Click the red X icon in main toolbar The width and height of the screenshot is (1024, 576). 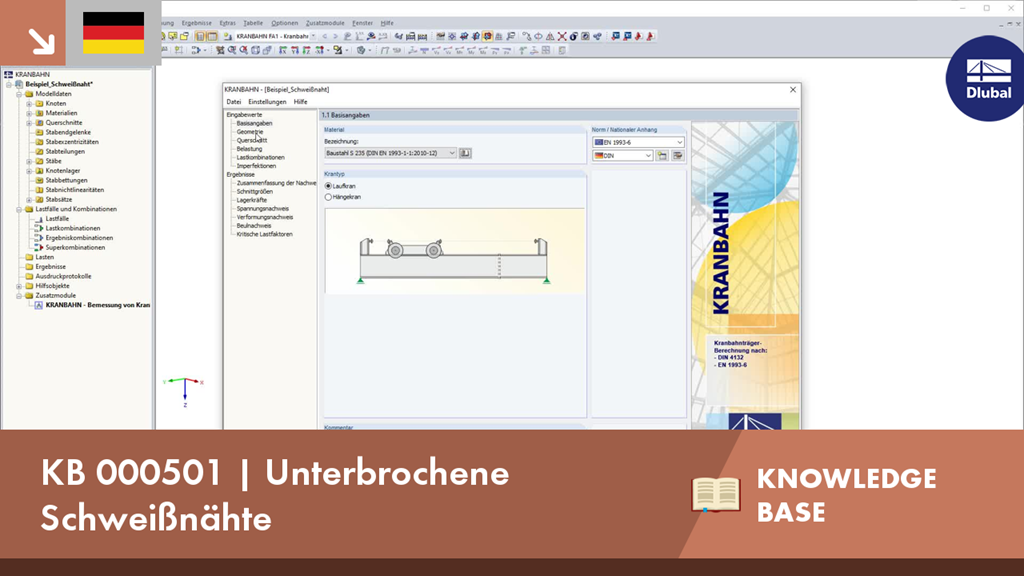click(562, 37)
